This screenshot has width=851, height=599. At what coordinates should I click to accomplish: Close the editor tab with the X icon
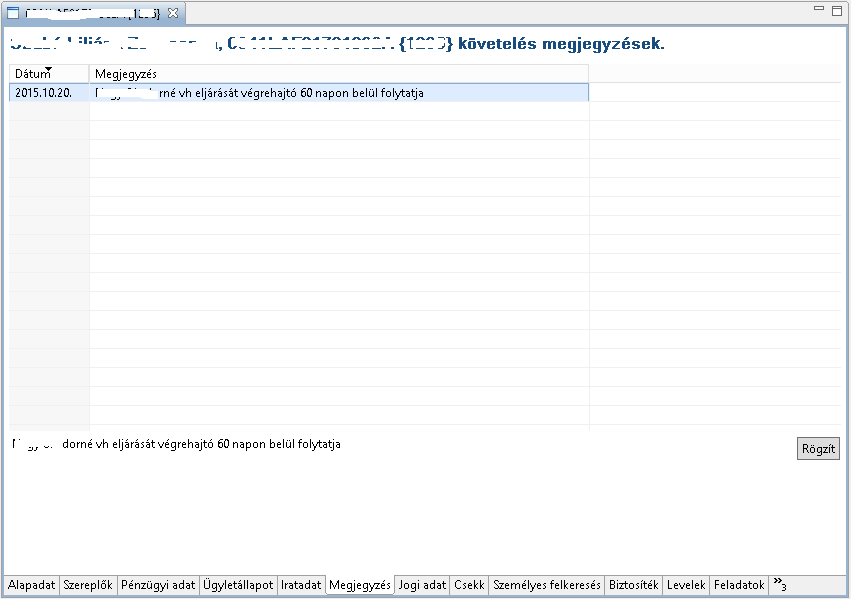tap(173, 13)
